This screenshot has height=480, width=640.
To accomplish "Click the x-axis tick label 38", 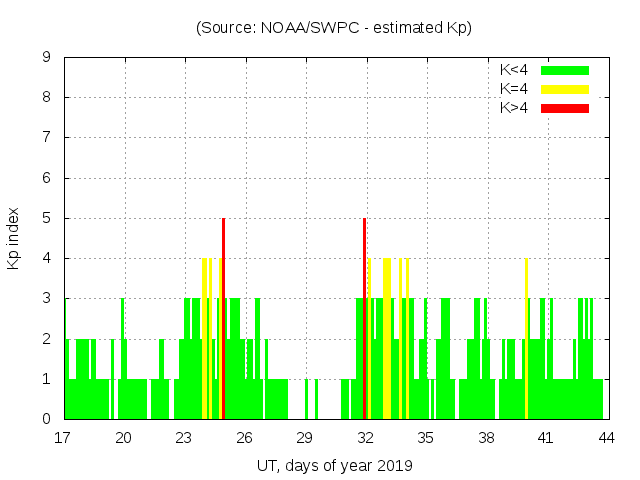I will coord(485,437).
